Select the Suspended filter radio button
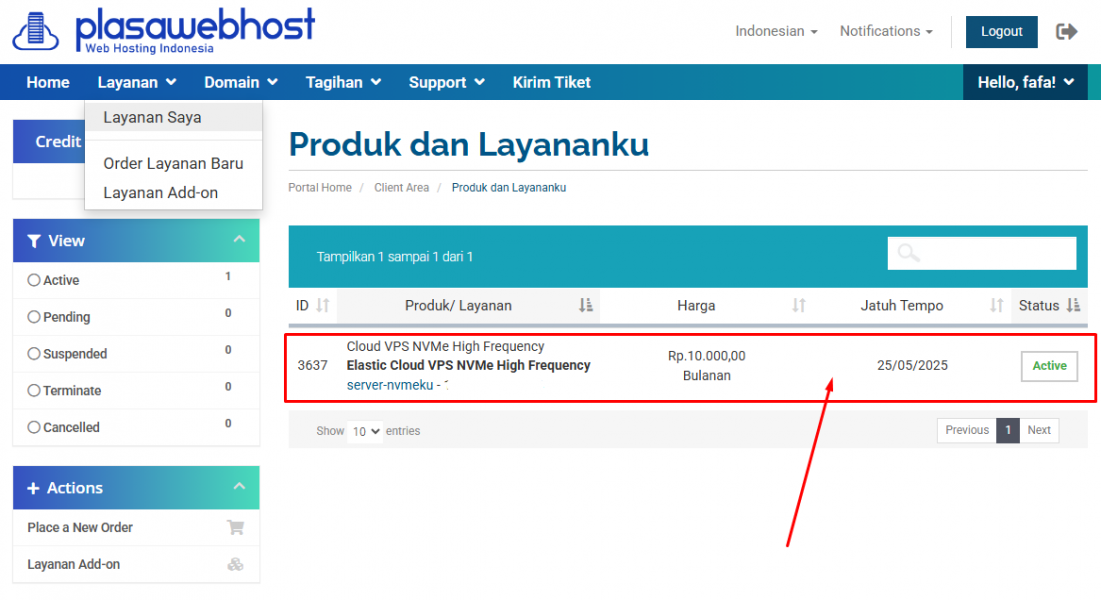Image resolution: width=1101 pixels, height=600 pixels. [34, 353]
